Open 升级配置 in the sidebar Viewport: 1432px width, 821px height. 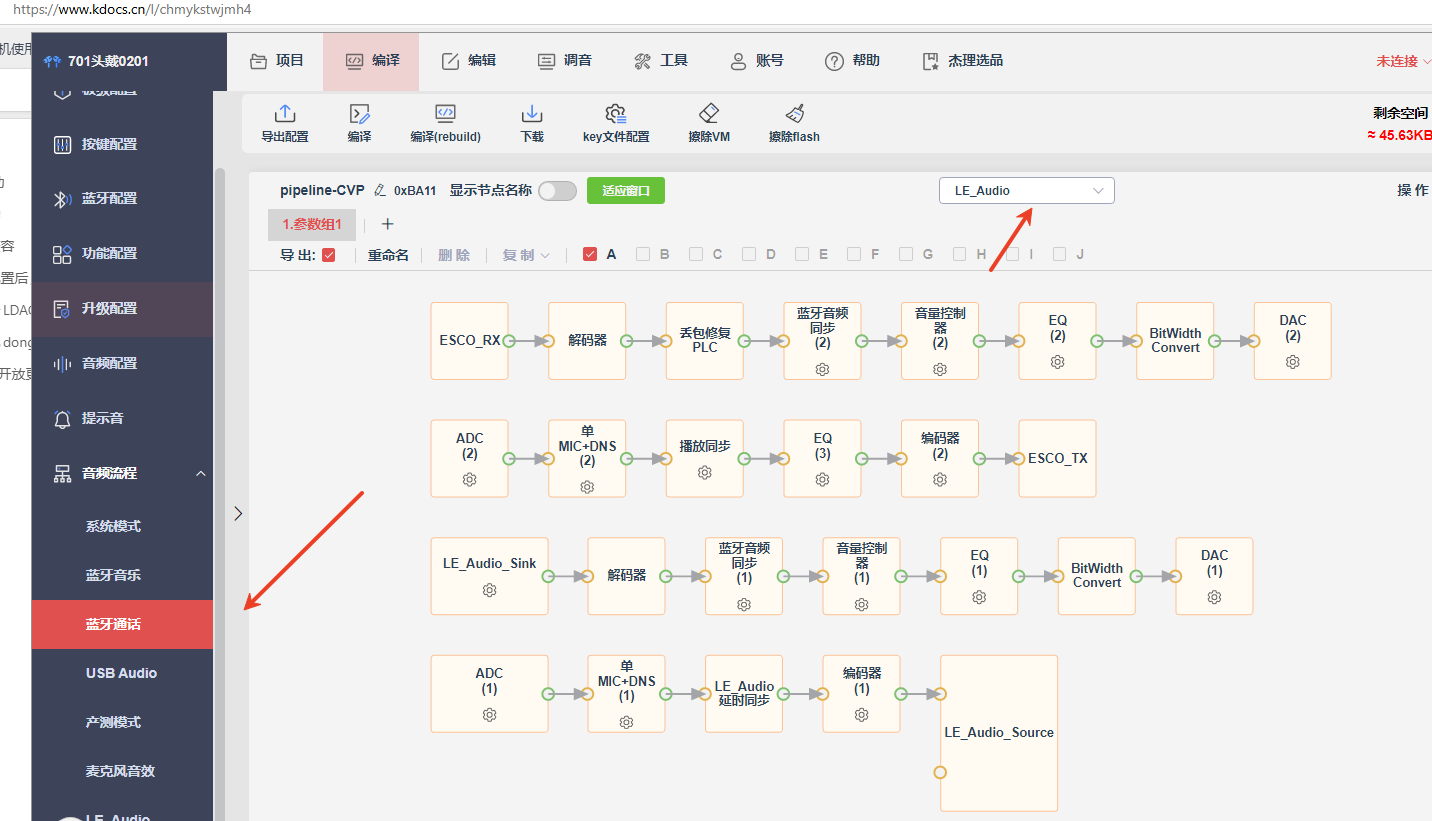tap(122, 309)
